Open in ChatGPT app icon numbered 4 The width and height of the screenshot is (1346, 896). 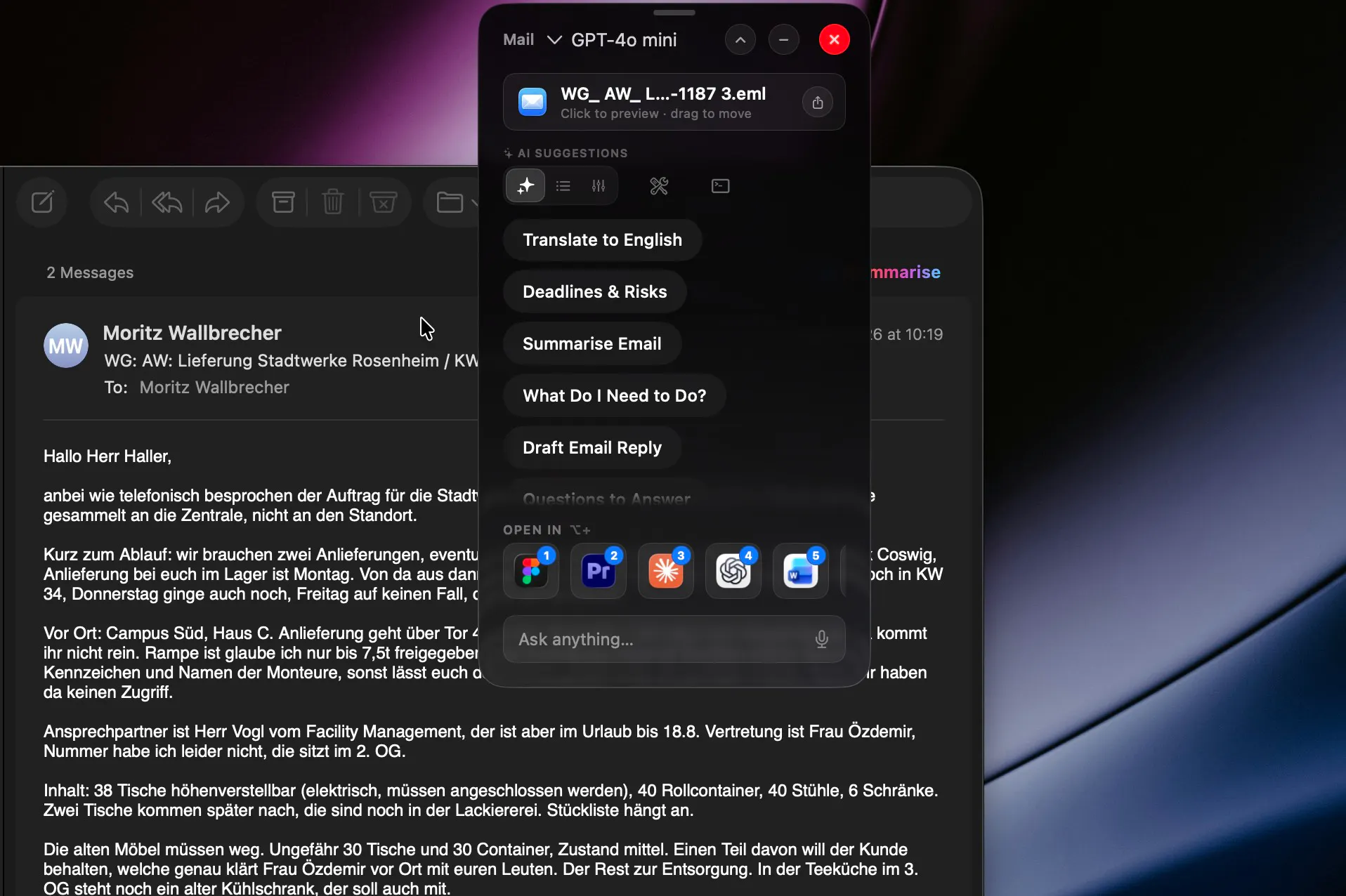pos(733,571)
